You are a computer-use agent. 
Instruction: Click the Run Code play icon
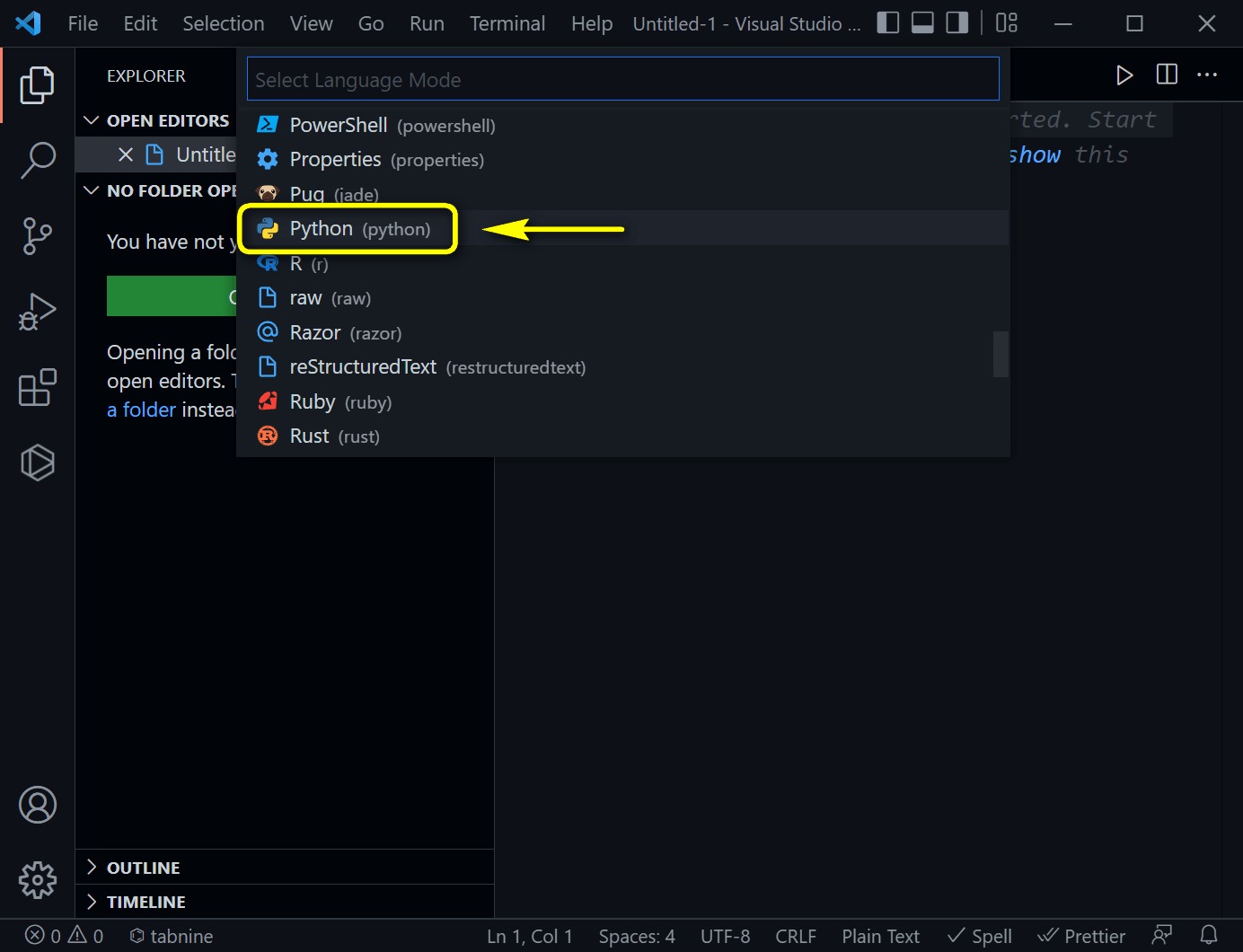[1124, 75]
